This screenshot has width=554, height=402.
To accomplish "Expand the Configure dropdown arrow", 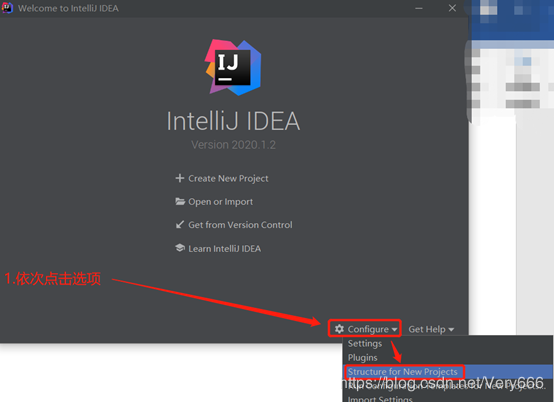I will tap(394, 330).
